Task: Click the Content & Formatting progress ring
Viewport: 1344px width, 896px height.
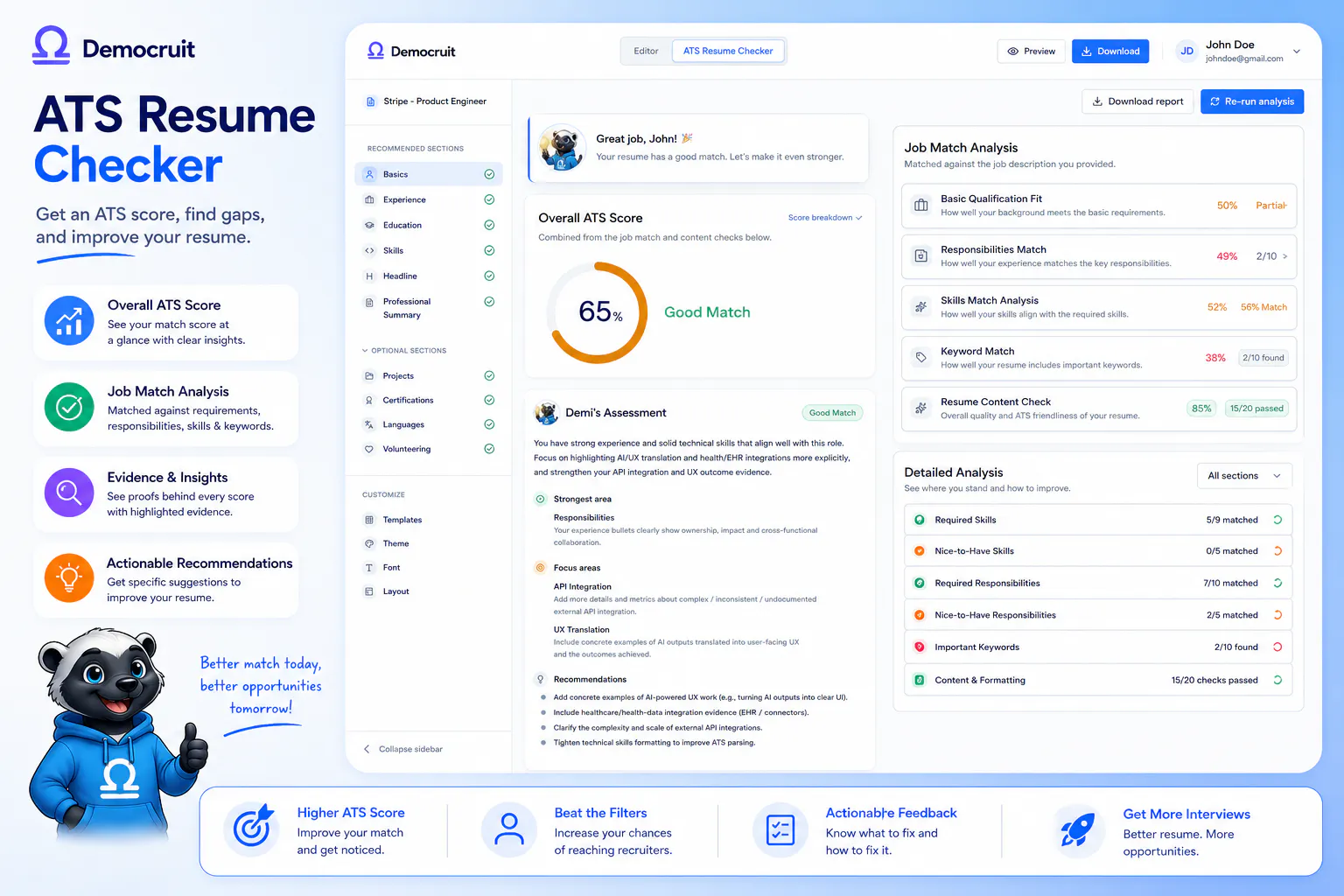Action: click(x=1277, y=680)
